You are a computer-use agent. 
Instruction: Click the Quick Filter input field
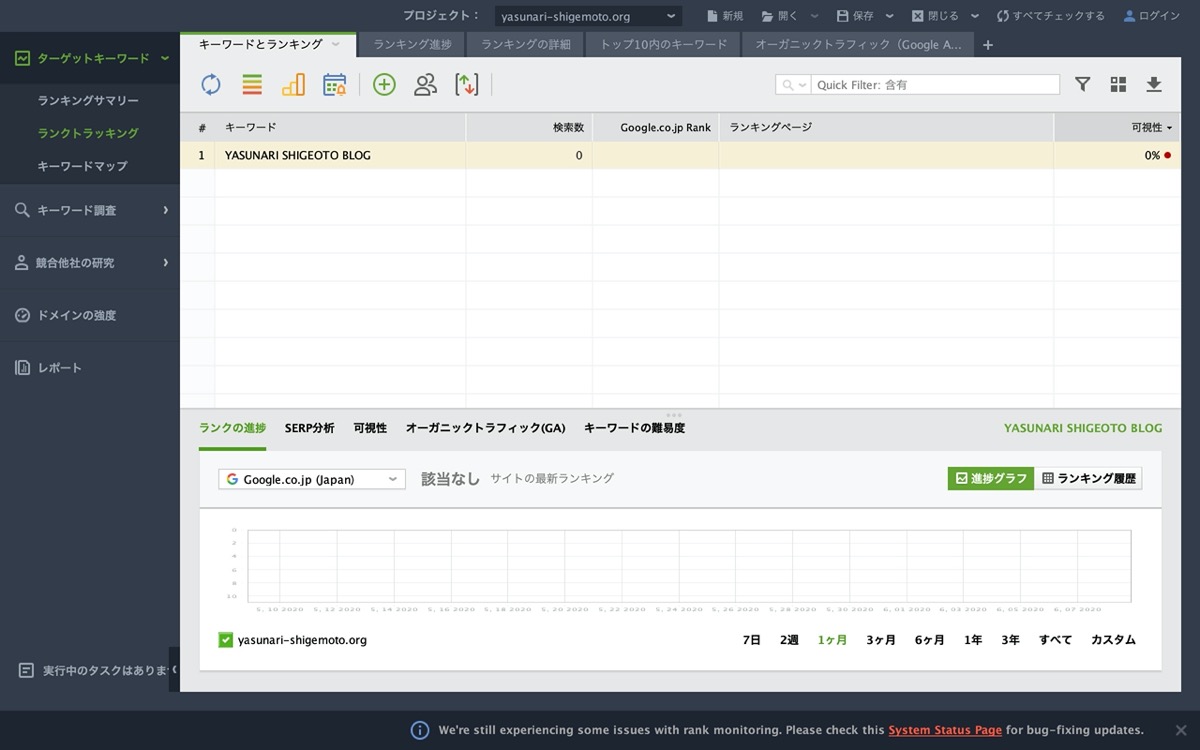pyautogui.click(x=935, y=85)
